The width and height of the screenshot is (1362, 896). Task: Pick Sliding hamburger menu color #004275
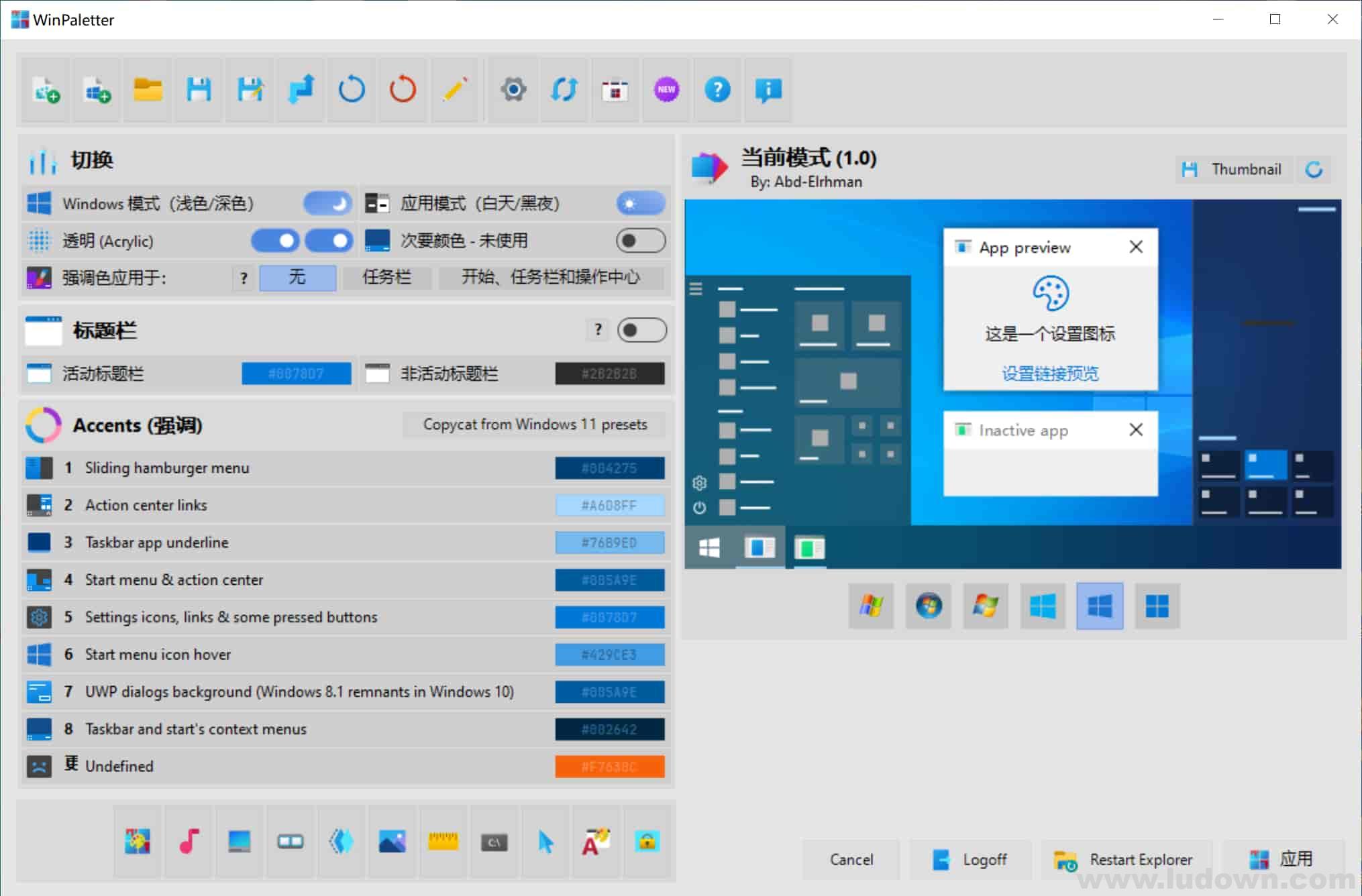610,468
